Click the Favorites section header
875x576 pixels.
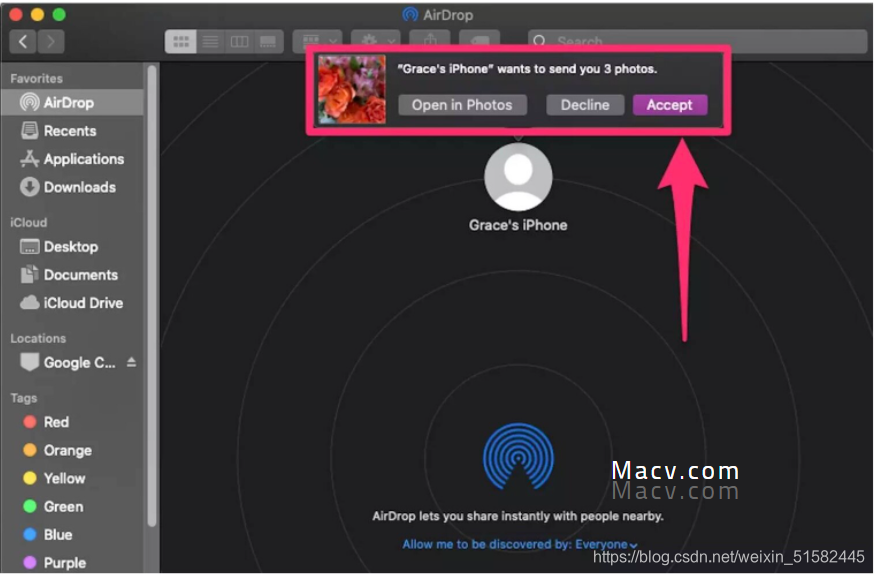(x=36, y=79)
